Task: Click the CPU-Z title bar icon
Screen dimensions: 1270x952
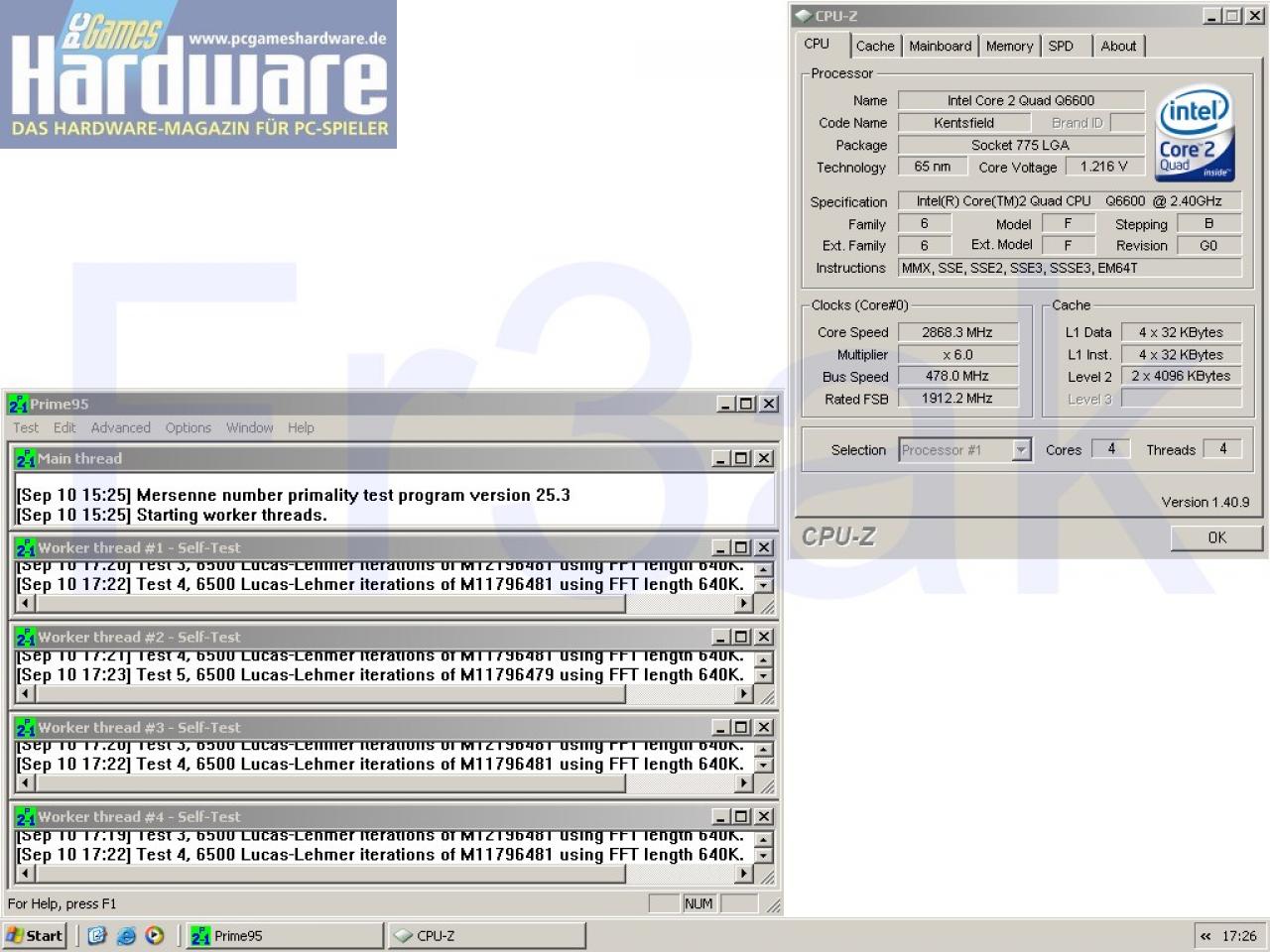Action: point(804,16)
